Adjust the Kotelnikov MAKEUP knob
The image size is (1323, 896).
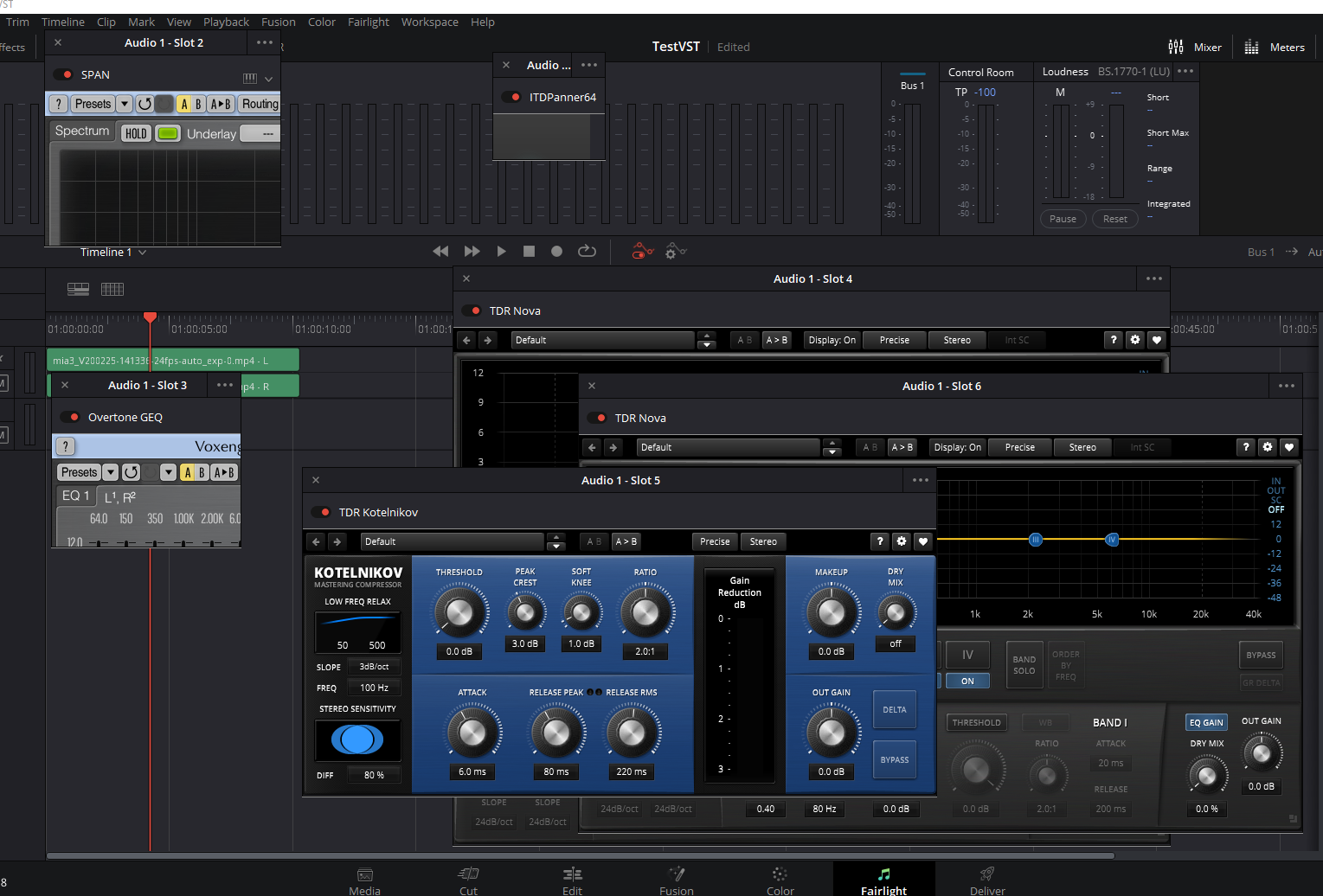[x=832, y=612]
